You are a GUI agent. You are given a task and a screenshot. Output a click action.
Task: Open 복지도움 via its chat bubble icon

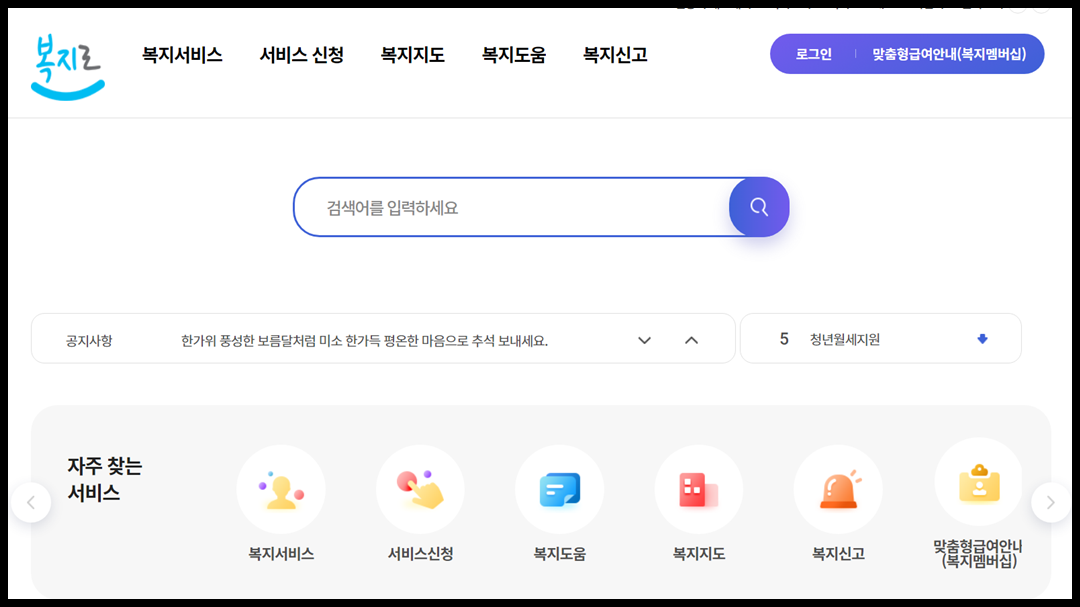click(x=559, y=489)
